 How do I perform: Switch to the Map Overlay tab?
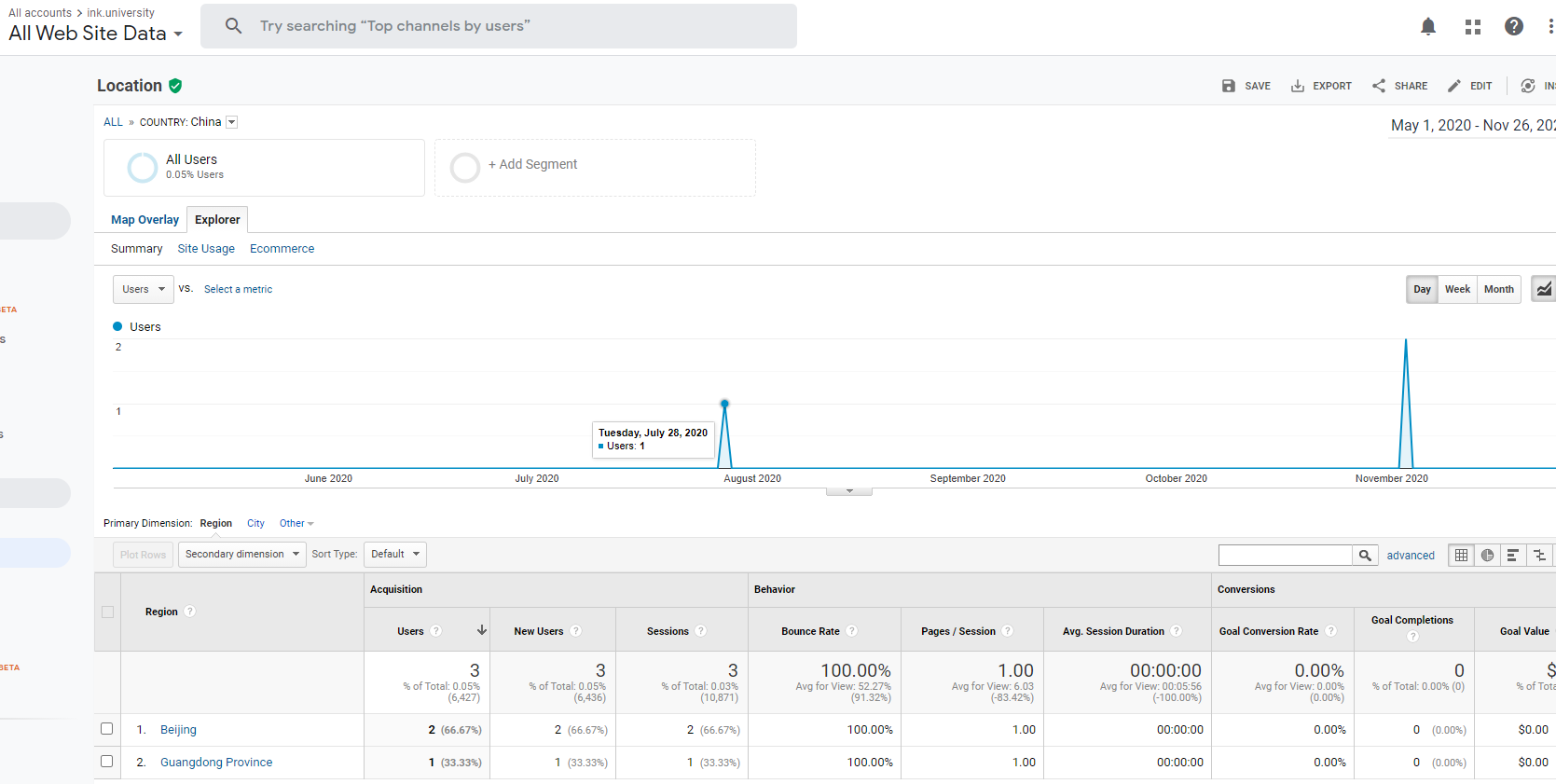tap(145, 220)
